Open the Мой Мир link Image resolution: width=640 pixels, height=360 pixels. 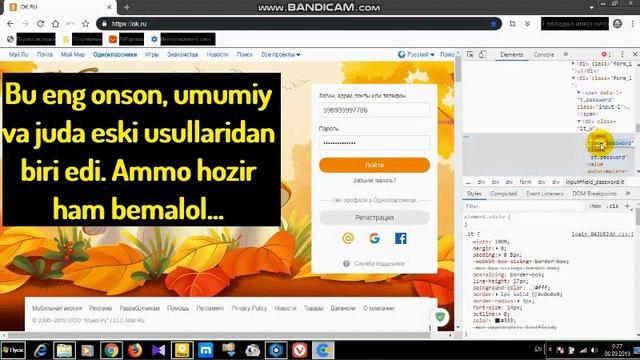(x=73, y=54)
